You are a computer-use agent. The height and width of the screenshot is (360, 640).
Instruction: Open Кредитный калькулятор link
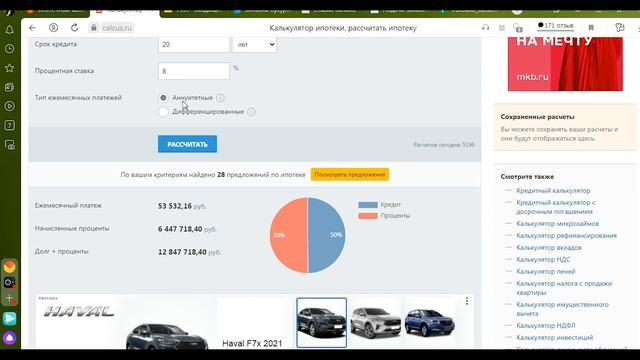553,191
